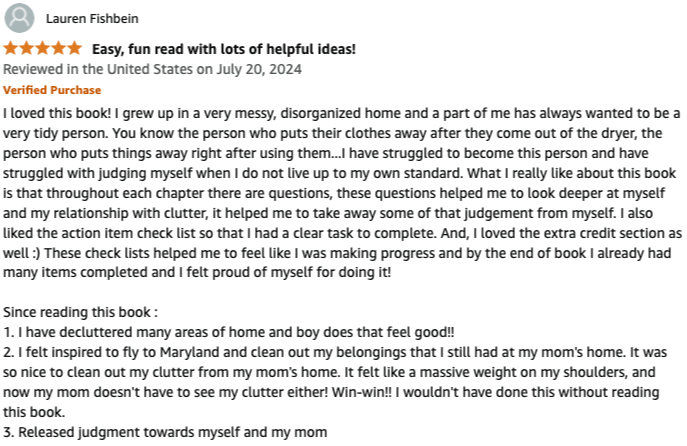Click the fifth orange rating star

[x=74, y=48]
